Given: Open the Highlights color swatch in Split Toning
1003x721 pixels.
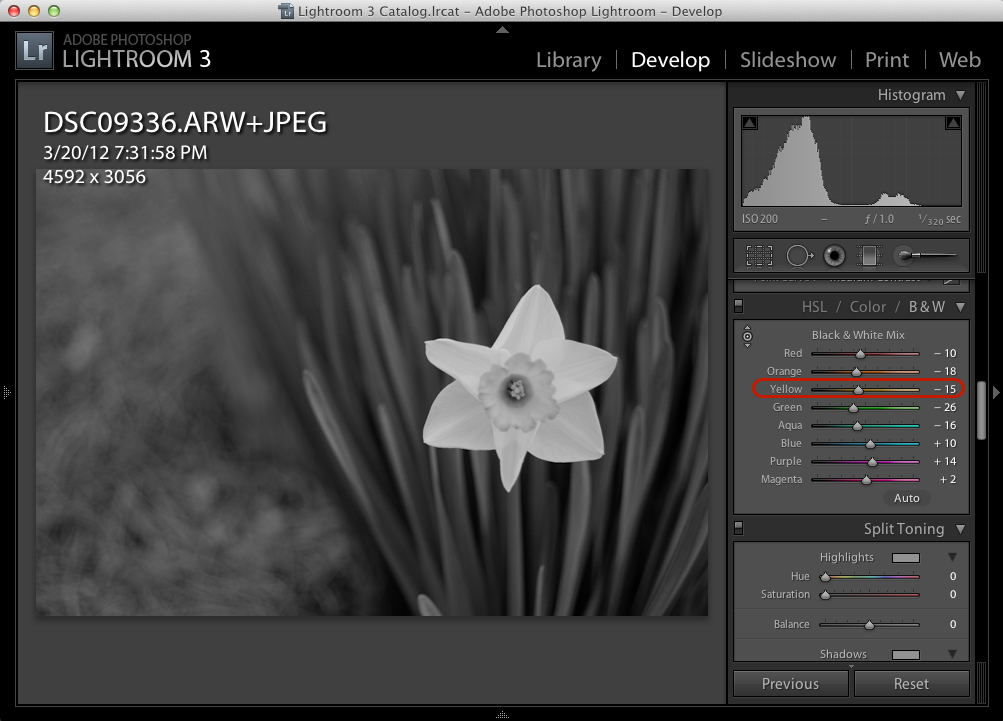Looking at the screenshot, I should [x=905, y=558].
